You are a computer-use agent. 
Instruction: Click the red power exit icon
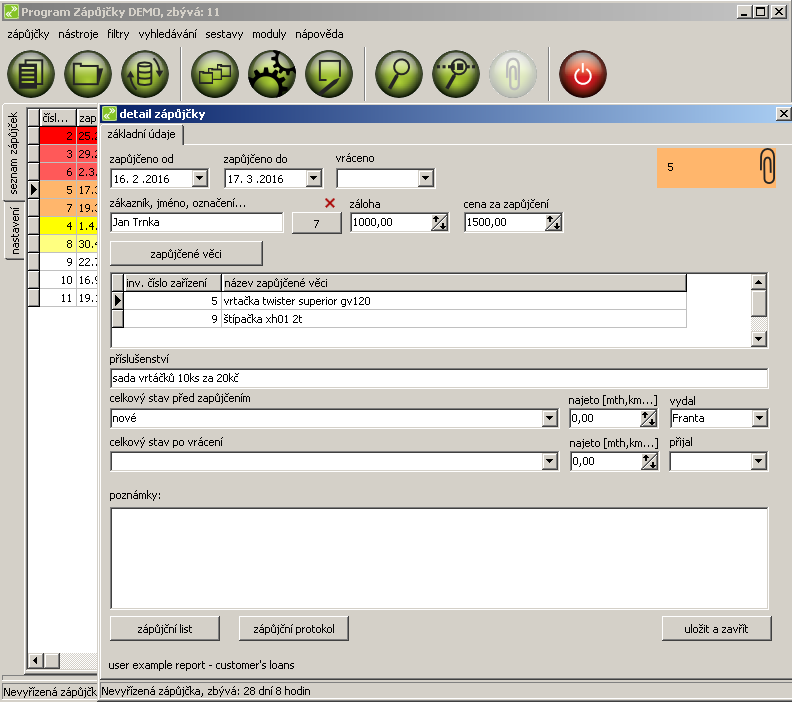582,74
